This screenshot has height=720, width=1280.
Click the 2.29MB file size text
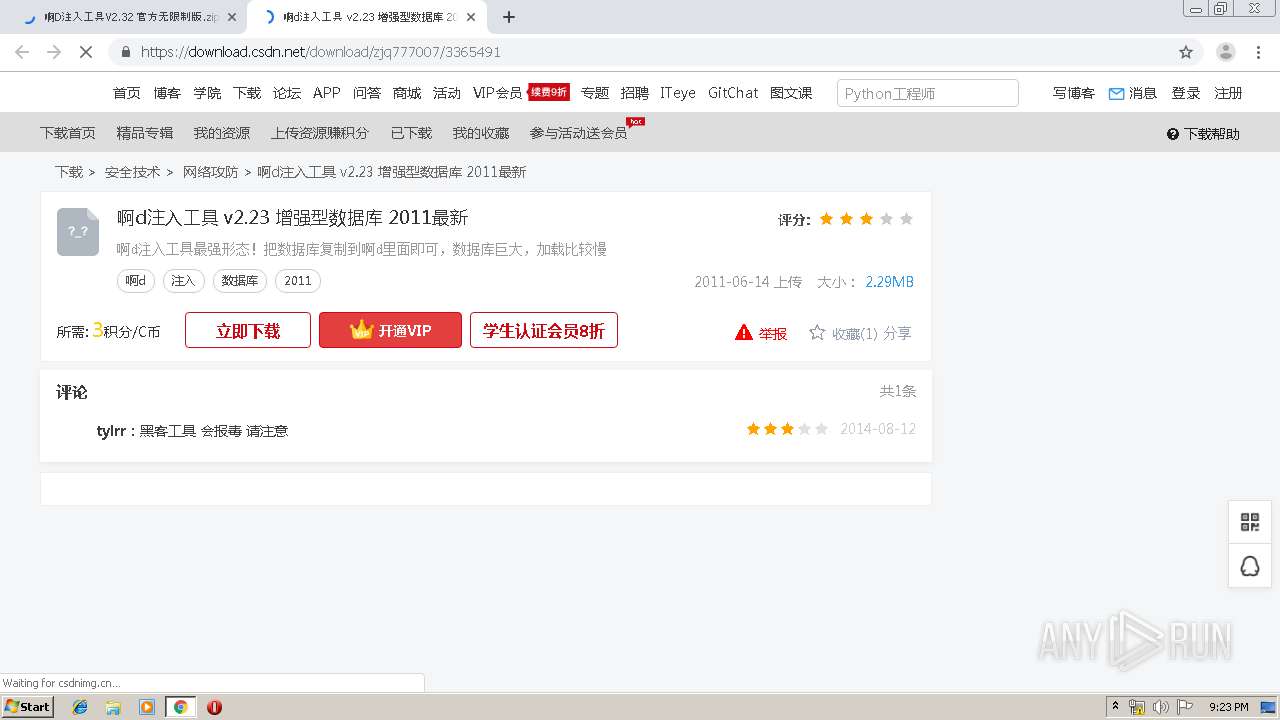[x=889, y=282]
